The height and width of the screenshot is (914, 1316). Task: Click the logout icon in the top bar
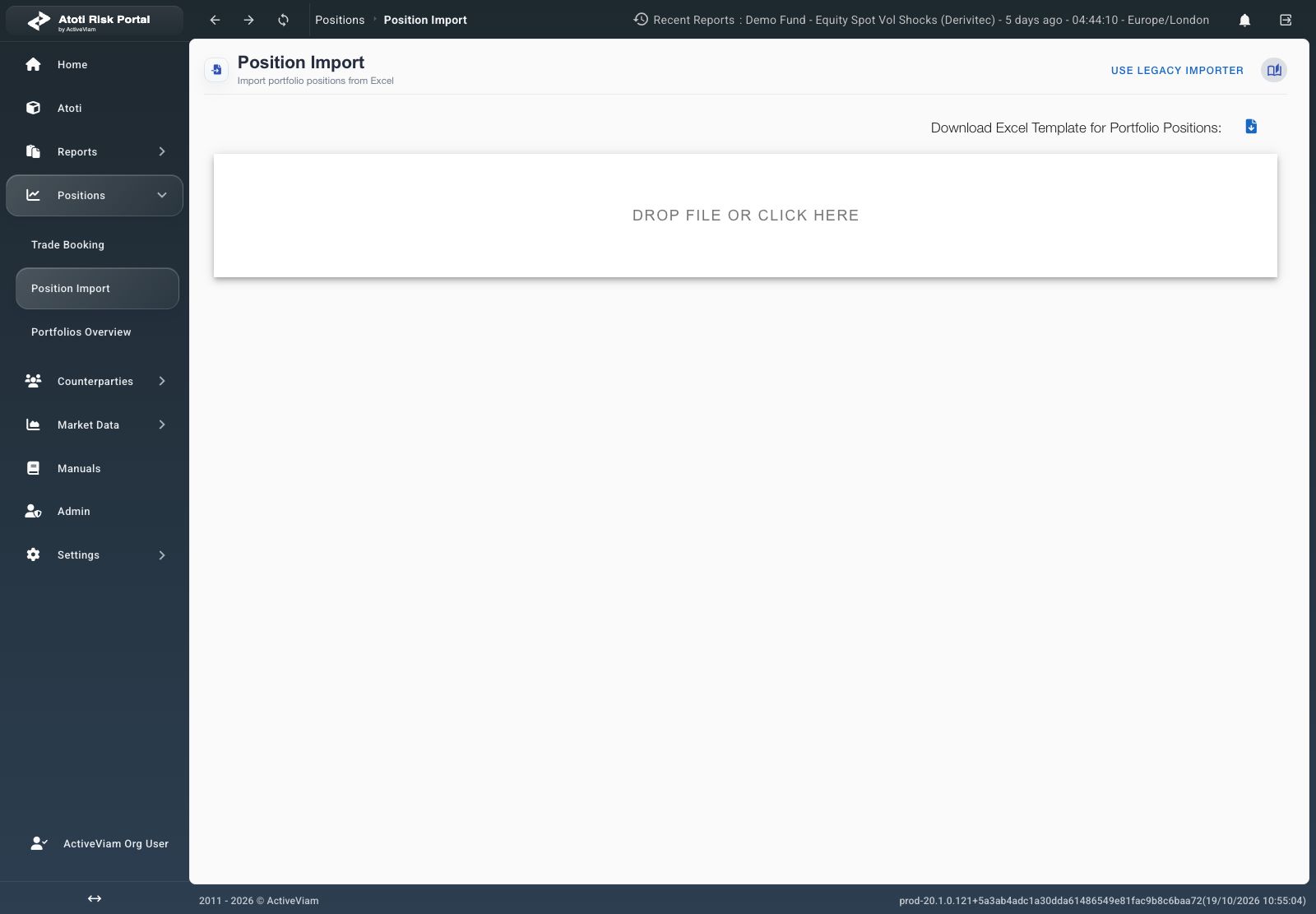pos(1286,20)
